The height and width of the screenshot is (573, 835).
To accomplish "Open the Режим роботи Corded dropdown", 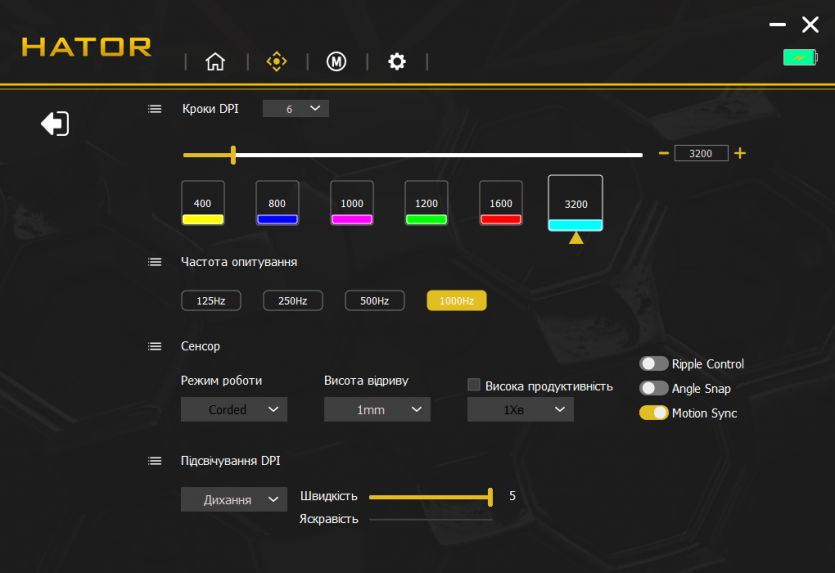I will tap(234, 409).
